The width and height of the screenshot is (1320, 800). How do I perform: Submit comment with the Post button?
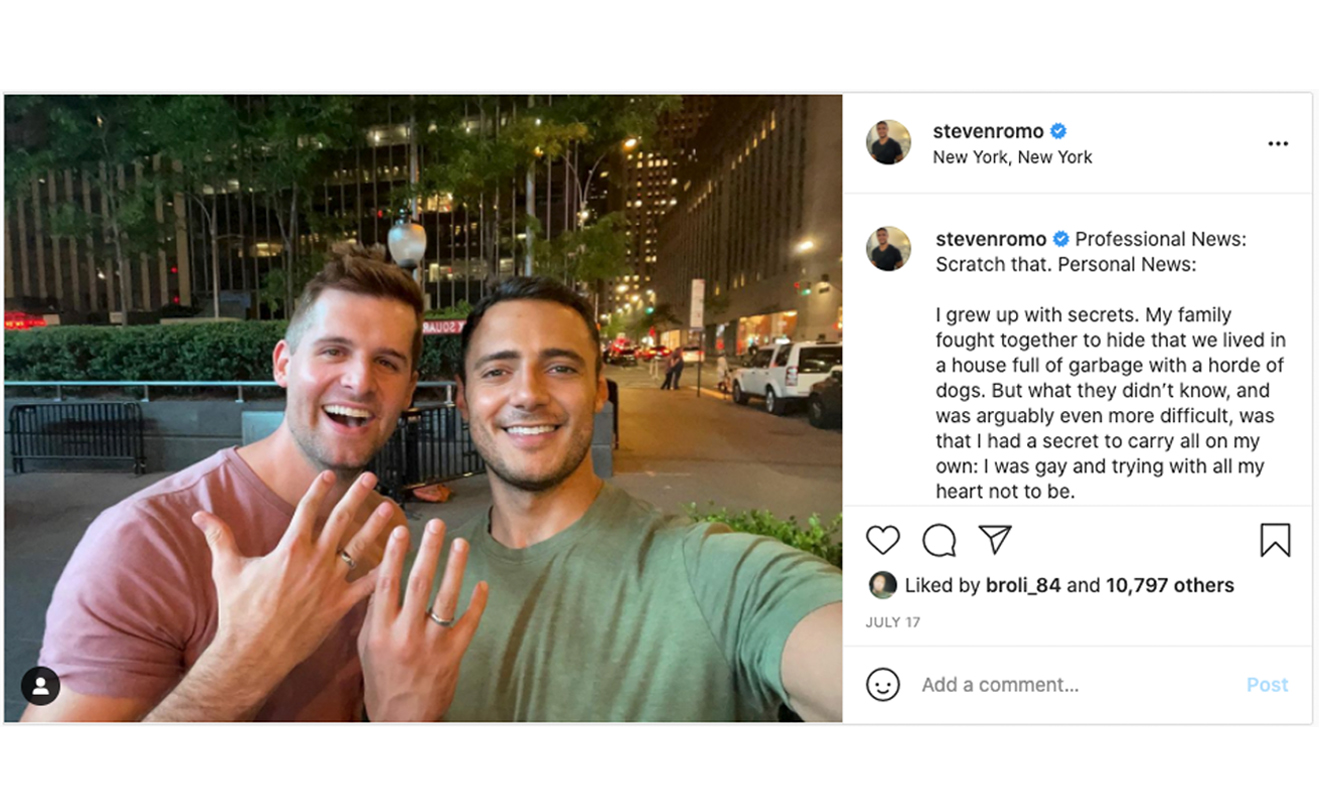(1267, 685)
